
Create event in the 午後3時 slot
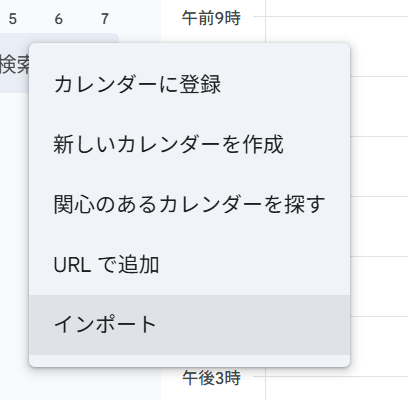(x=337, y=388)
